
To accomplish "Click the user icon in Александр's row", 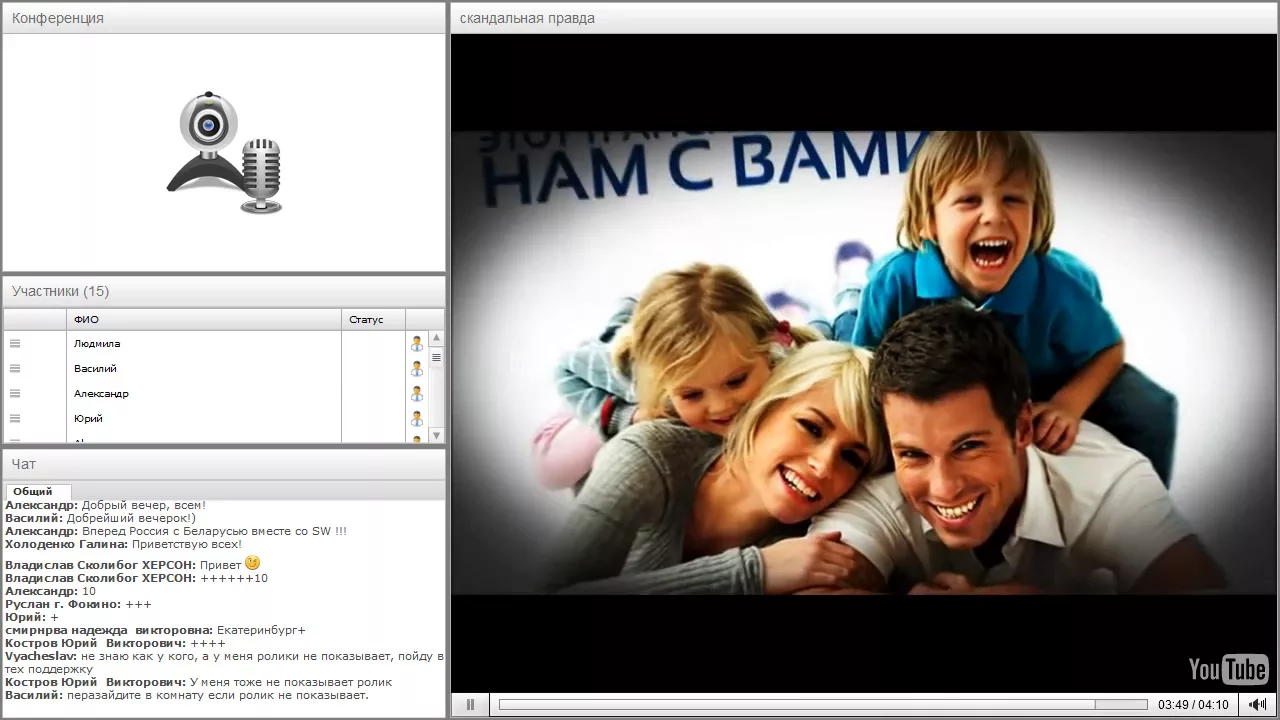I will pos(417,394).
